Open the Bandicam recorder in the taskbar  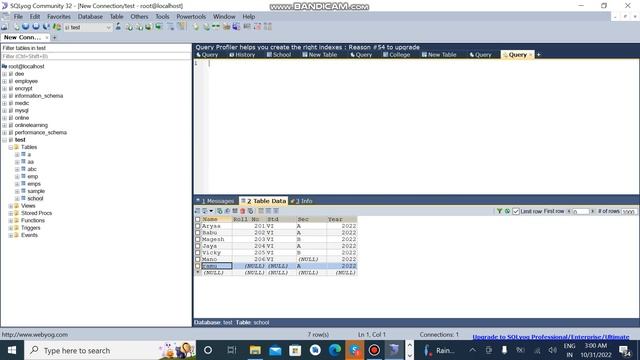pyautogui.click(x=374, y=350)
